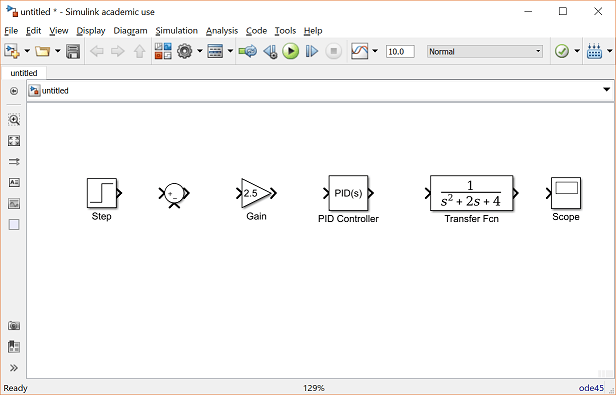This screenshot has height=395, width=616.
Task: Click the PID Controller block label
Action: coord(348,219)
